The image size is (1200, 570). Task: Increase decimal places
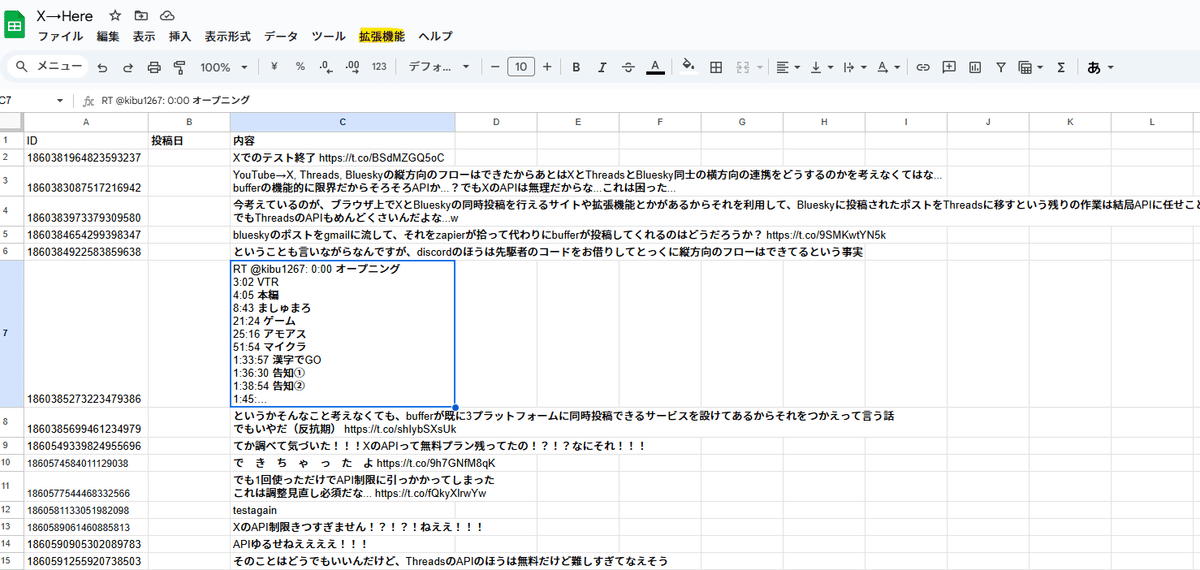[352, 67]
